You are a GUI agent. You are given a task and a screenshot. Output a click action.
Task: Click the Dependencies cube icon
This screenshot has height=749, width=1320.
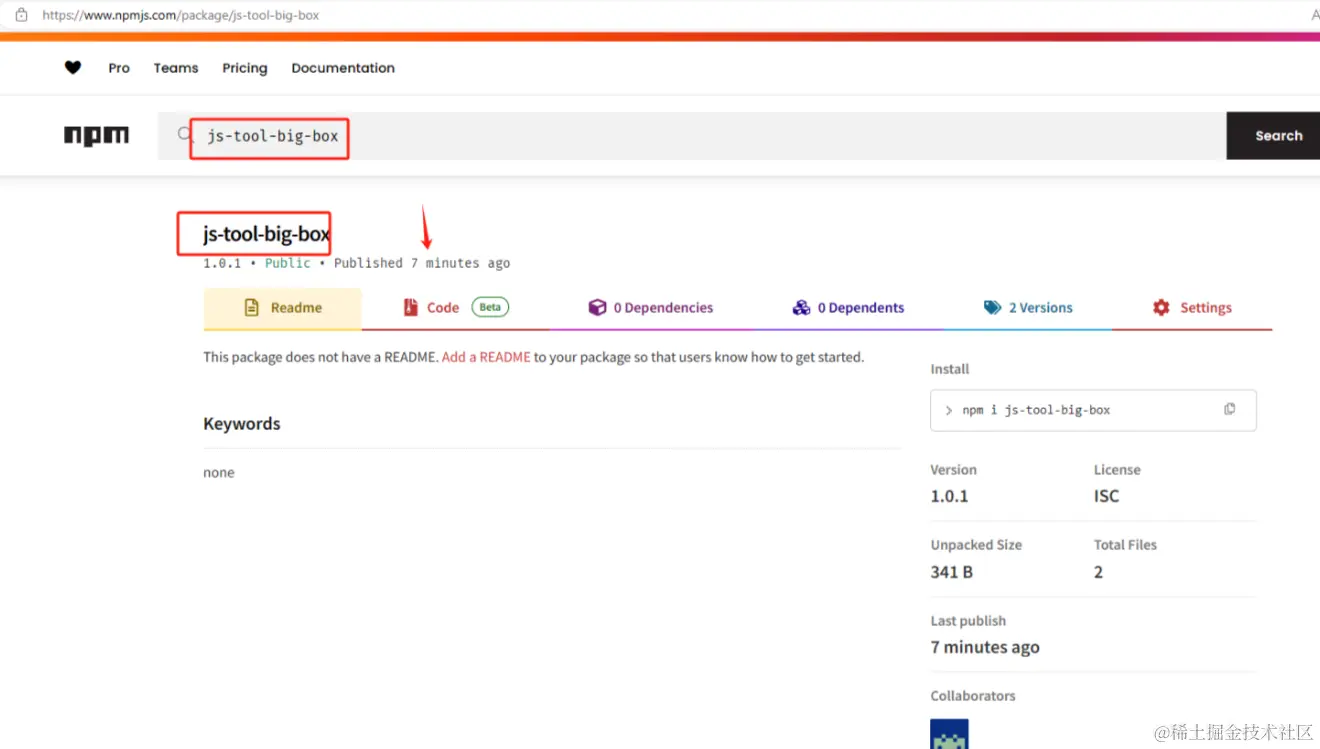point(597,308)
